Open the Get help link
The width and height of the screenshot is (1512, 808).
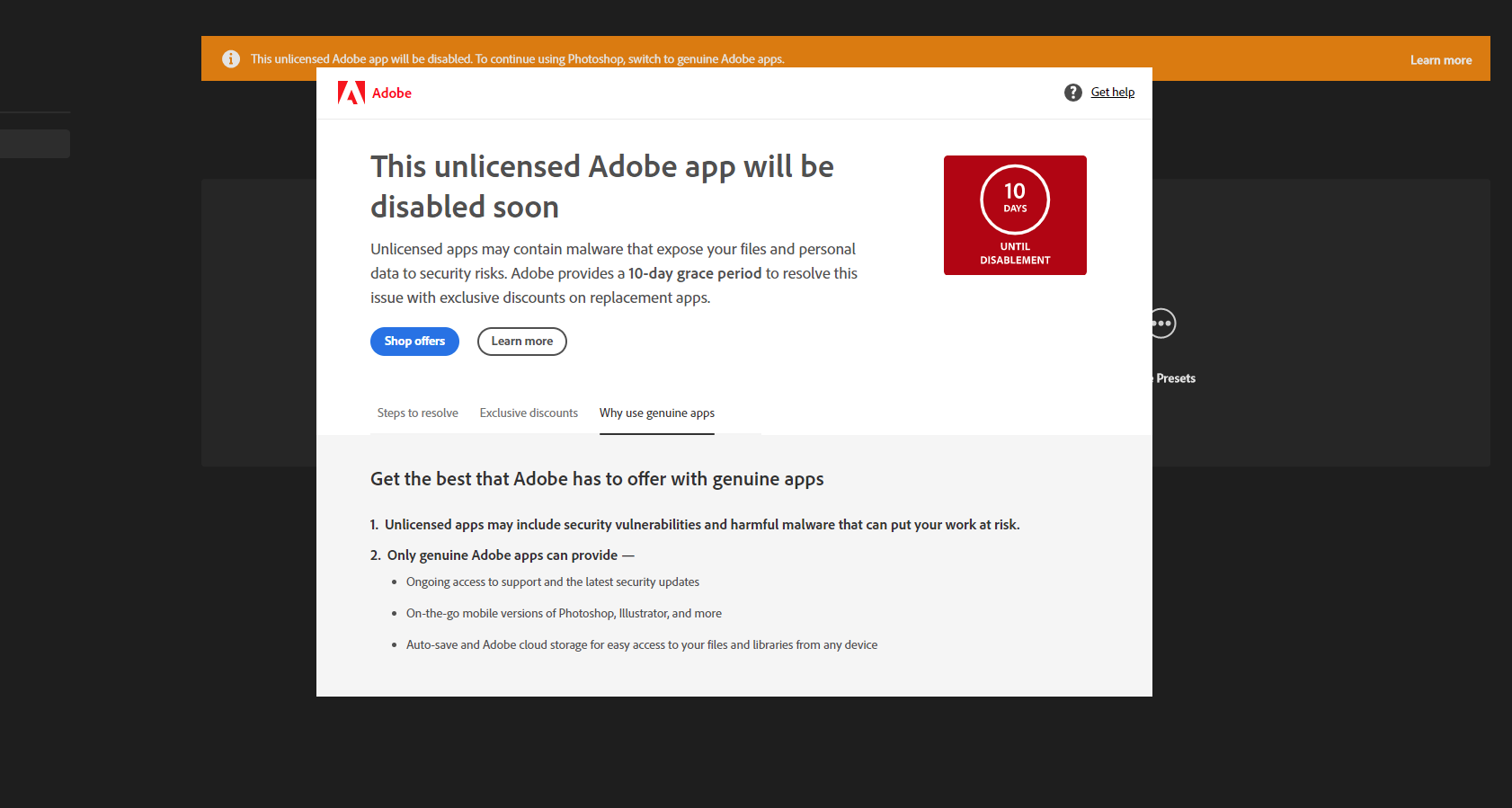coord(1112,92)
